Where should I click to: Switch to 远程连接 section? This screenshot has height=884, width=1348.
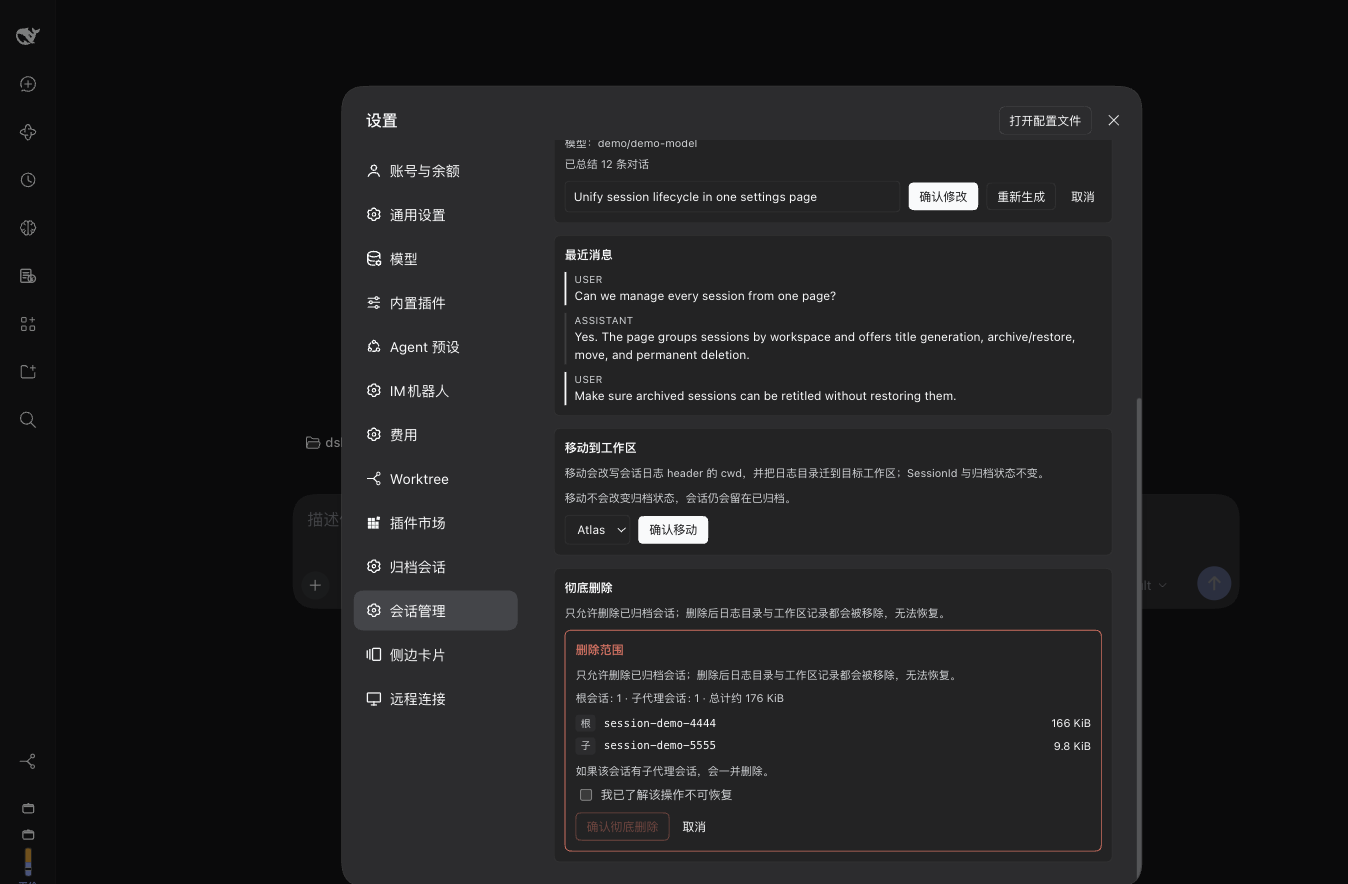[436, 699]
